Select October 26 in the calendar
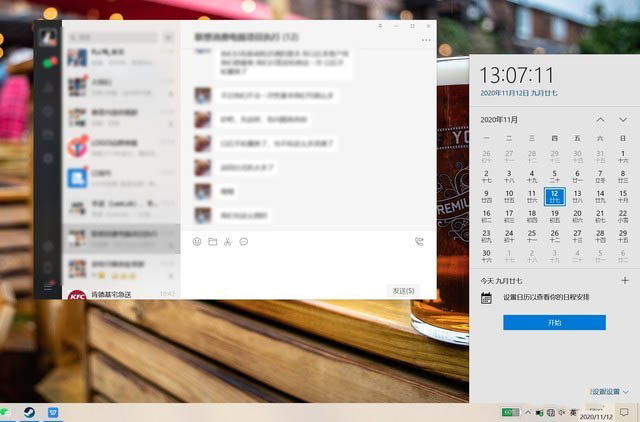Viewport: 640px width, 422px height. pos(486,157)
